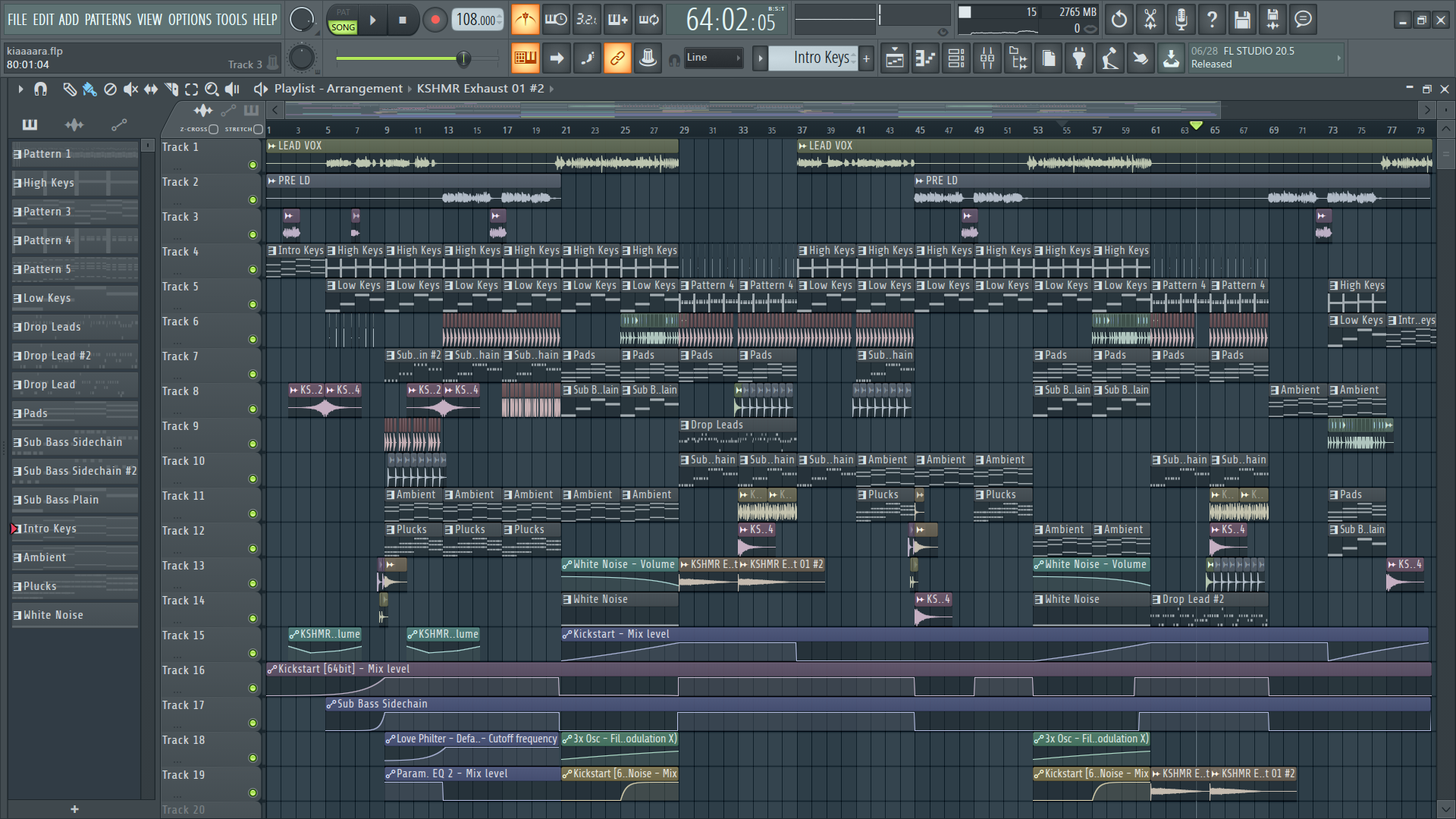Open the piano roll icon
The image size is (1456, 819).
[x=925, y=58]
